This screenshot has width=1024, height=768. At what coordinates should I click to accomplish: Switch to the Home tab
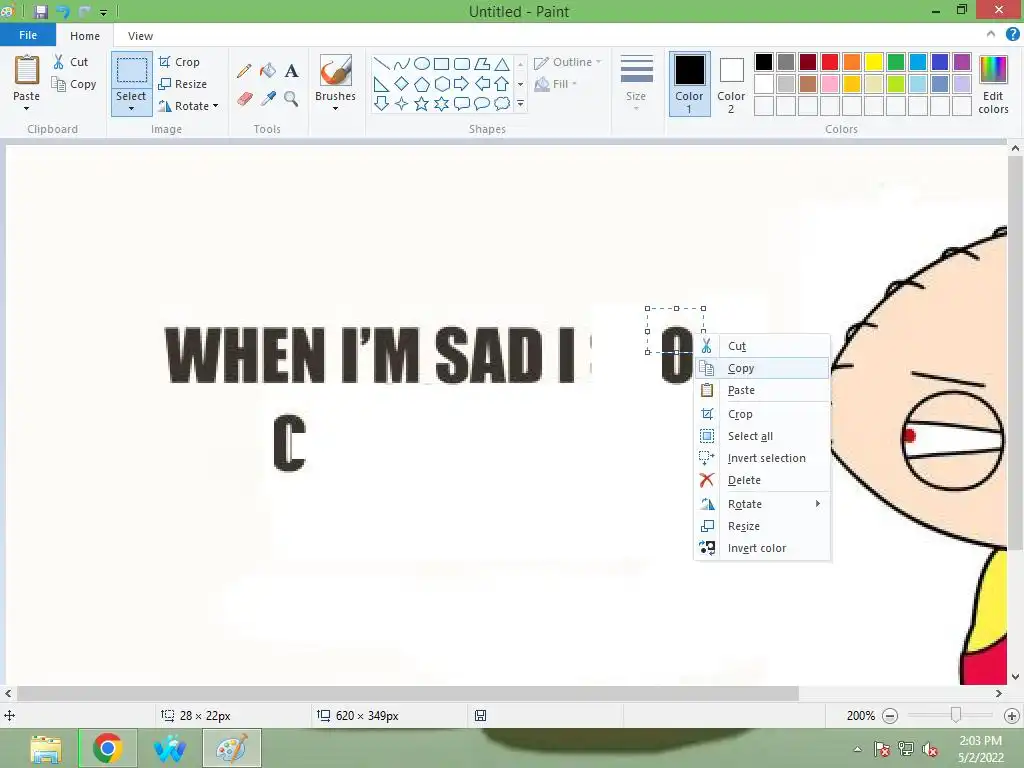point(85,36)
